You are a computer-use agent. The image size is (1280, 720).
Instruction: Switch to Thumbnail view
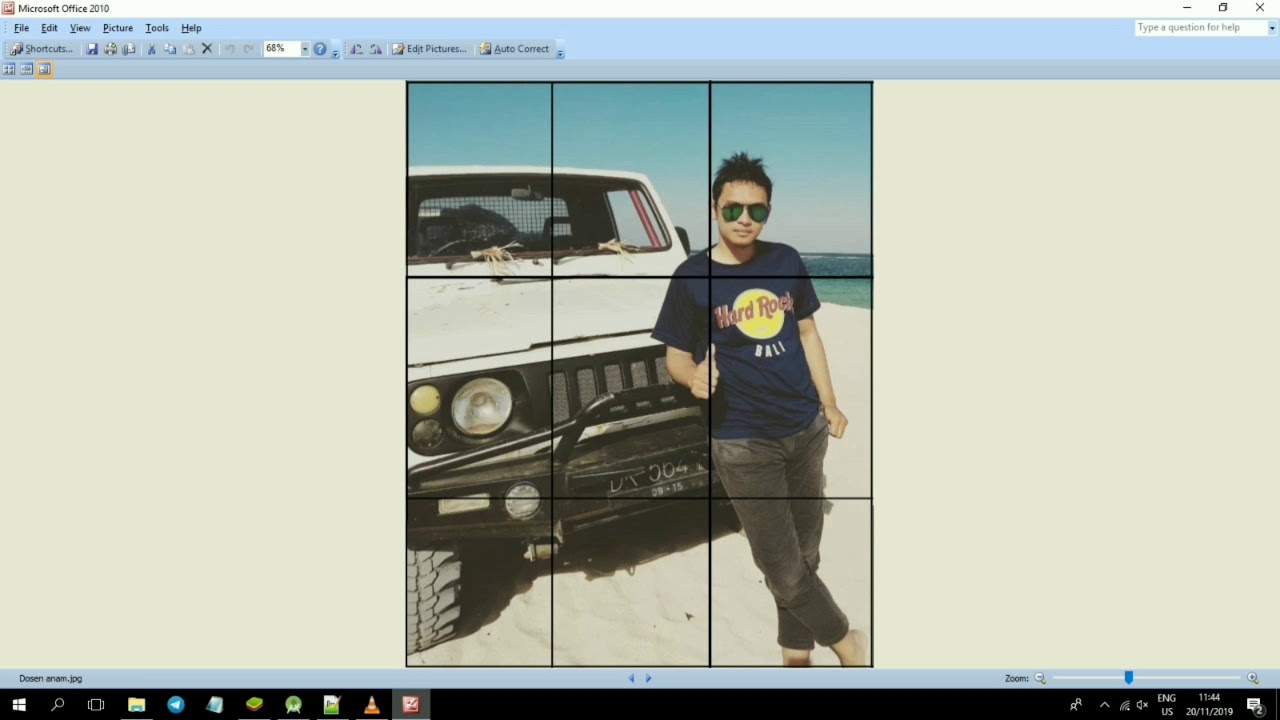[x=9, y=69]
